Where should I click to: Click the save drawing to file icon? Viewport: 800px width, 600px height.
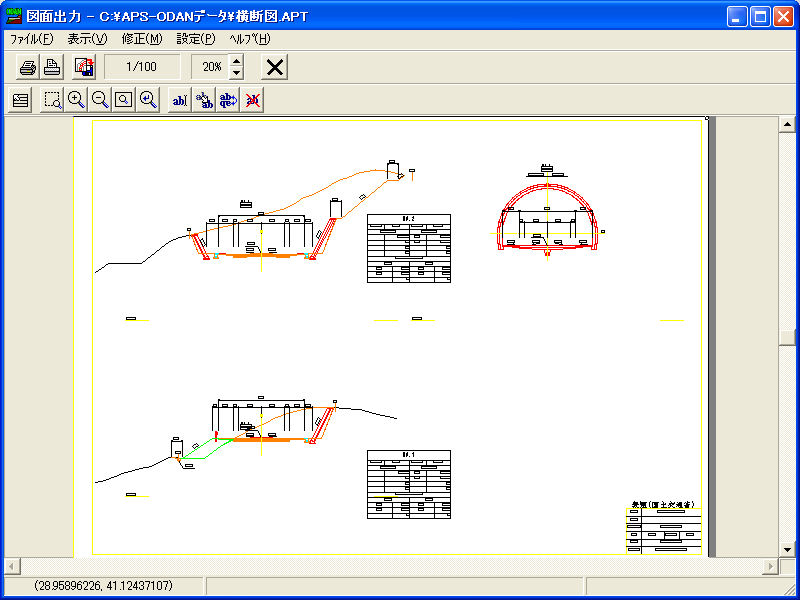[x=84, y=67]
